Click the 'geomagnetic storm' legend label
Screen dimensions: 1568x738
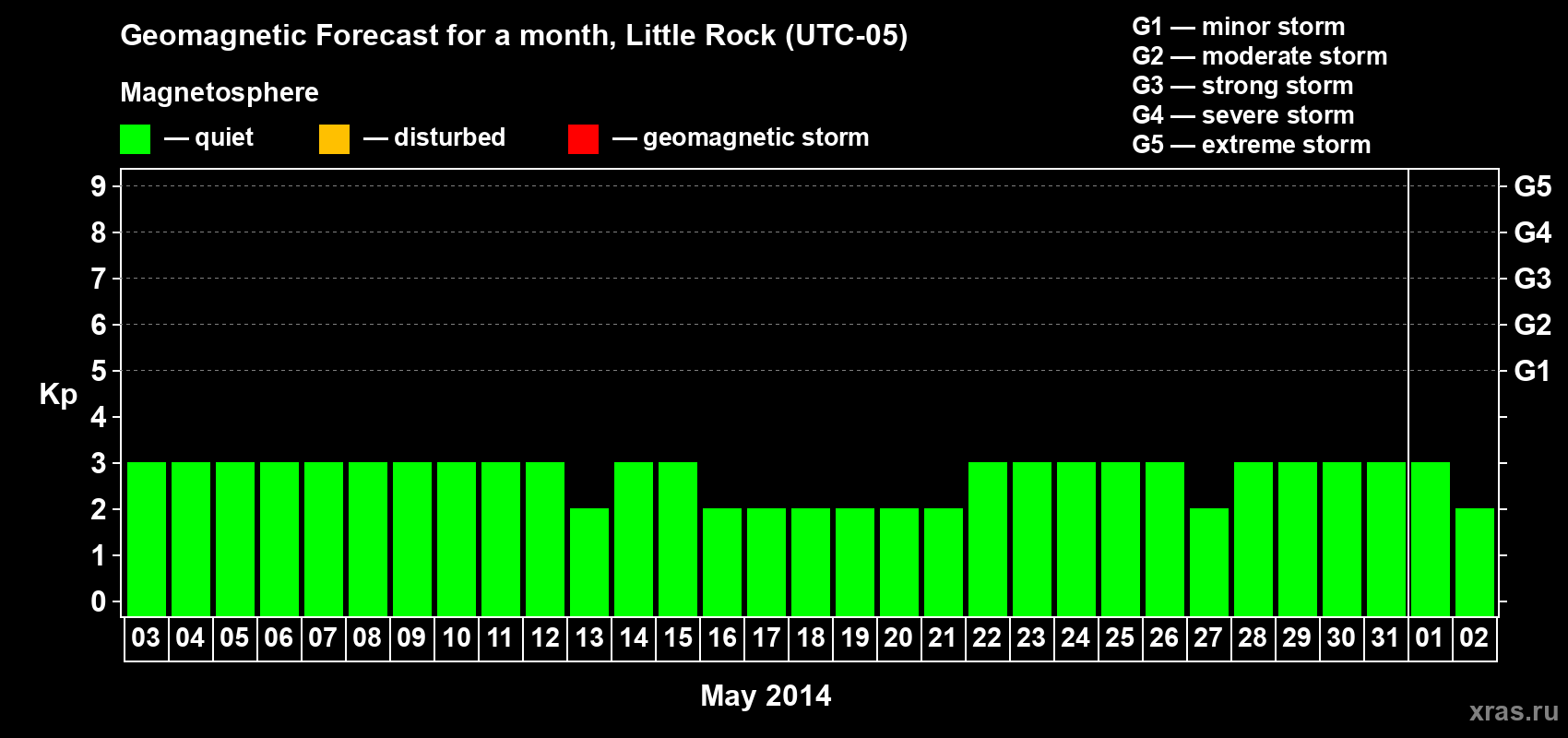point(755,138)
